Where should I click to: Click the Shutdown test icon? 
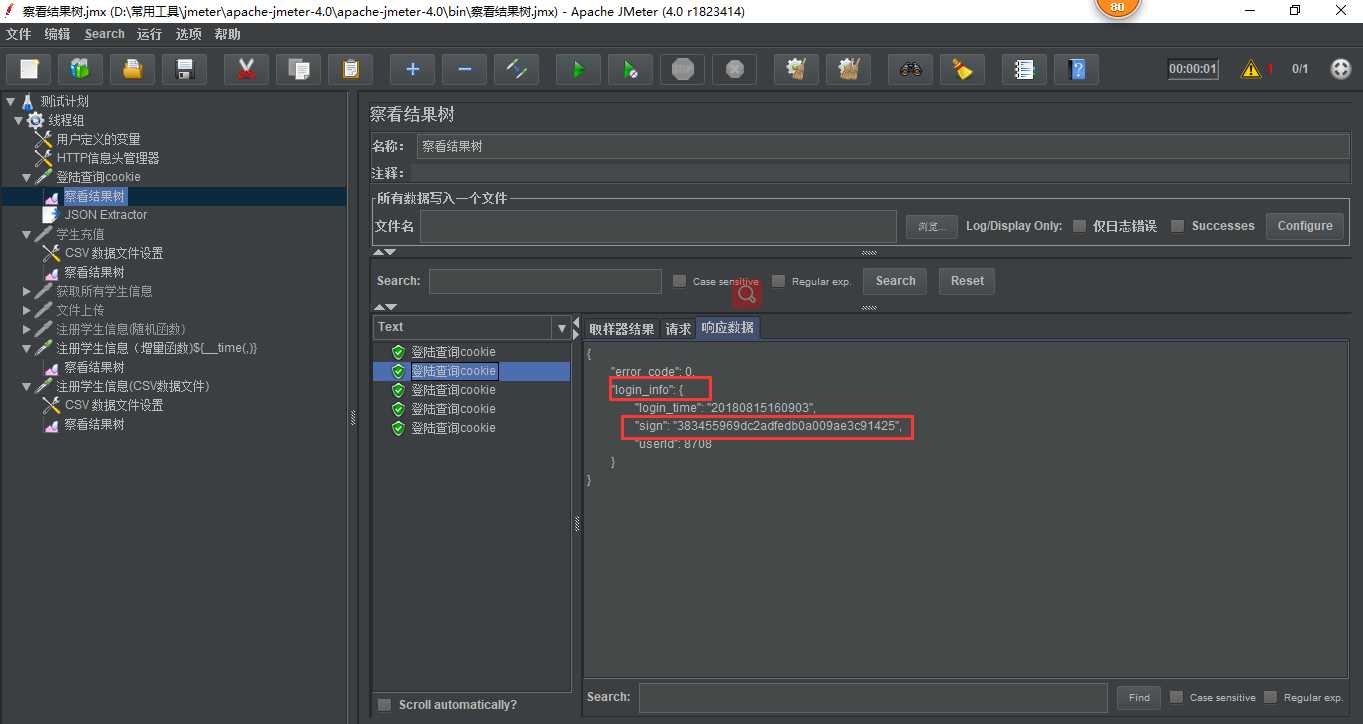coord(734,69)
